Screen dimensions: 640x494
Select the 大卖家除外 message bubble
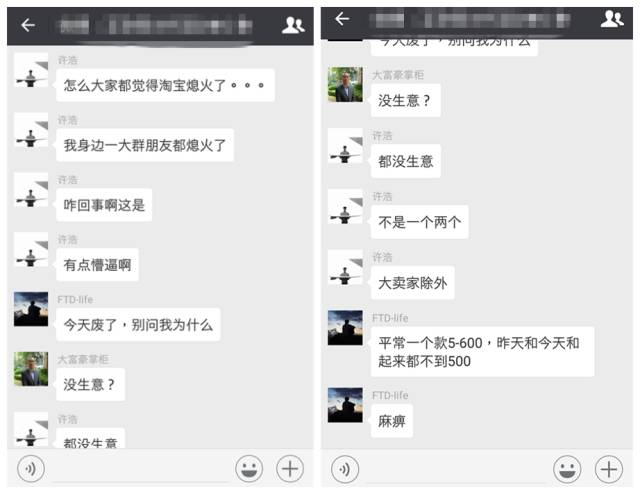pos(413,283)
